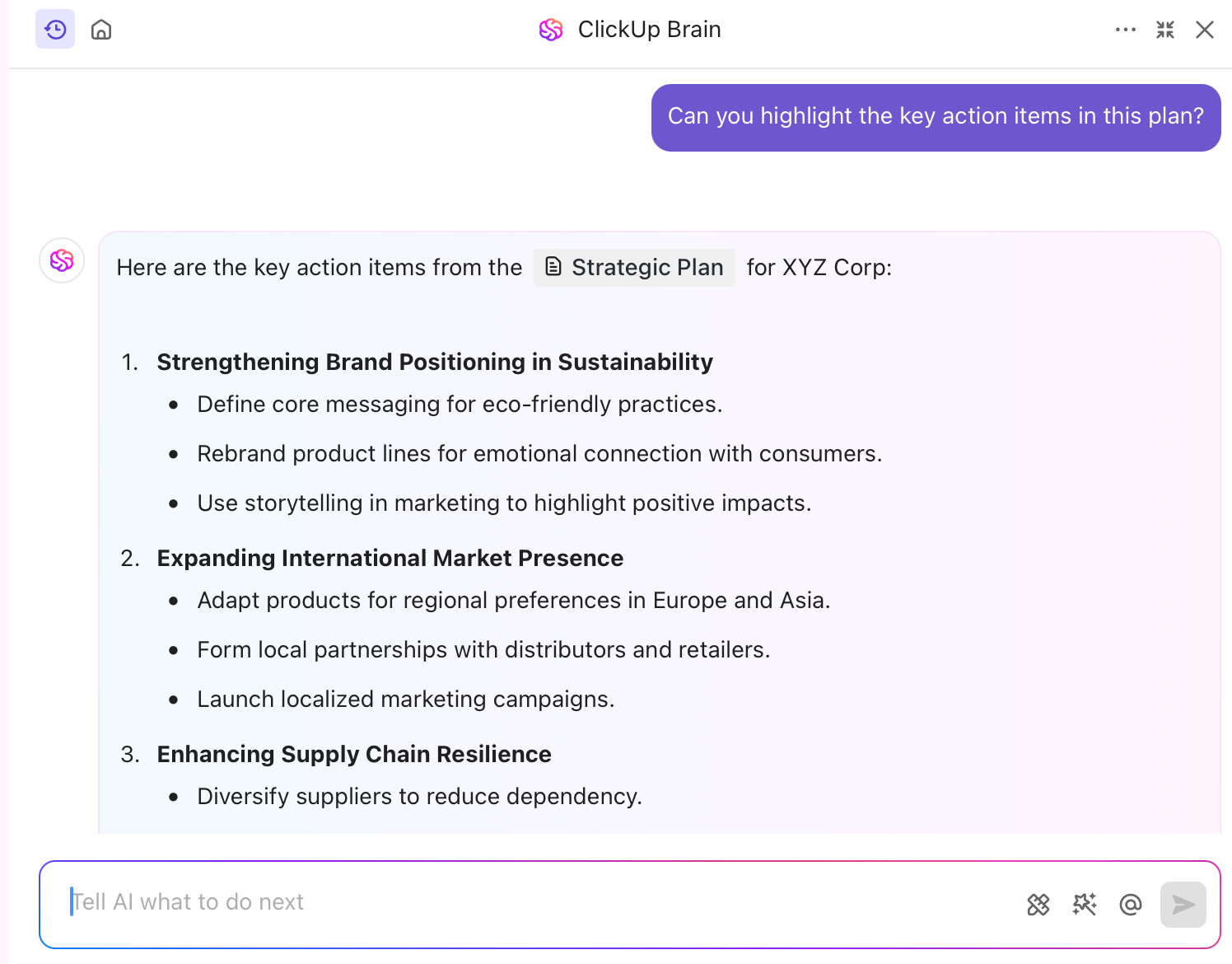This screenshot has width=1232, height=964.
Task: Go to the home icon
Action: pyautogui.click(x=101, y=30)
